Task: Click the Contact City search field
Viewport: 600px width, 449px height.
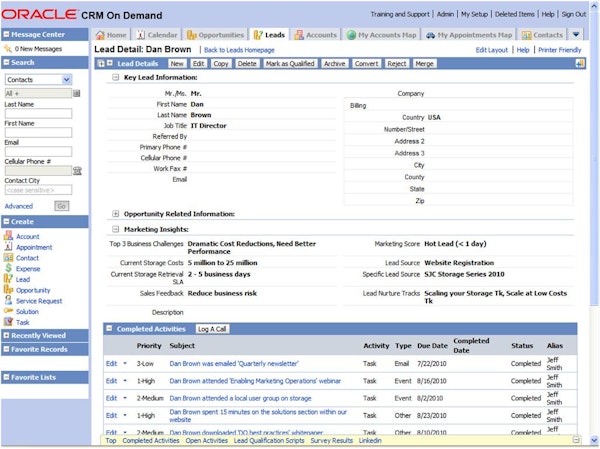Action: pos(38,190)
